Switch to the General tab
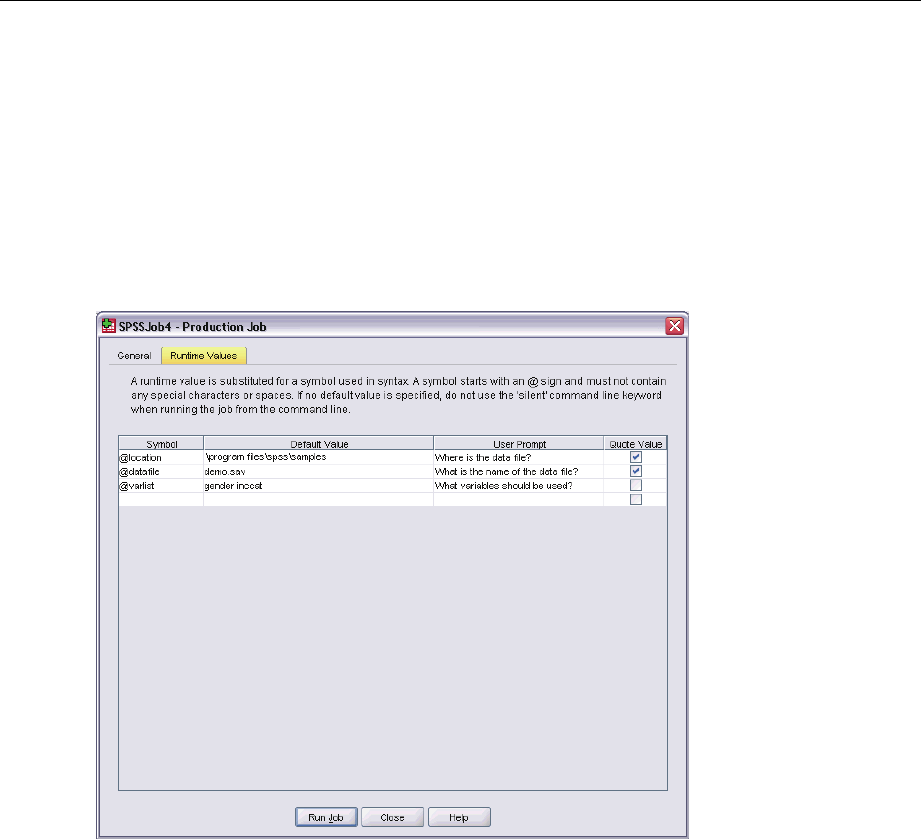921x839 pixels. 134,355
